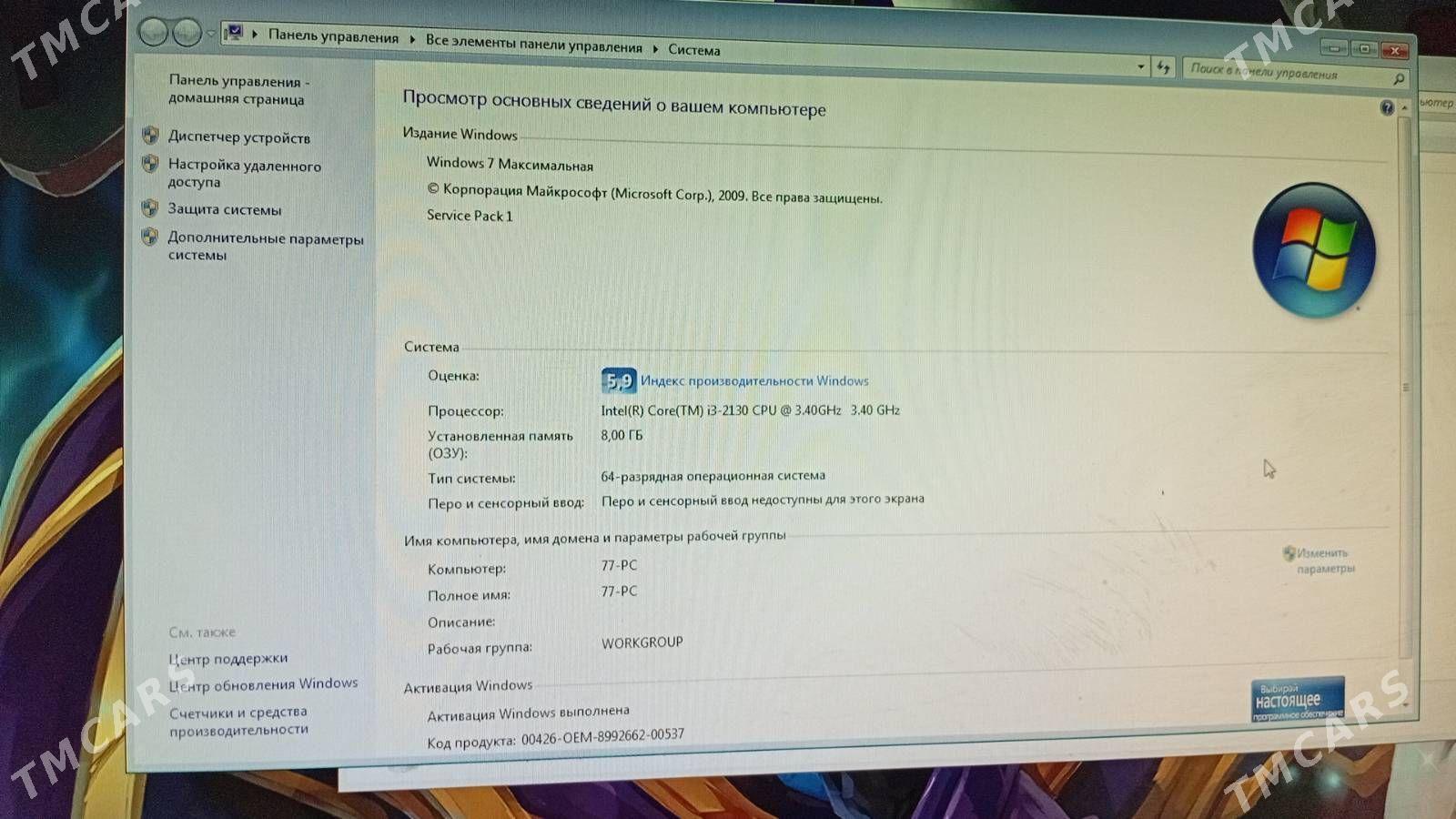Select 'Панель управления' breadcrumb segment
The width and height of the screenshot is (1456, 819).
click(333, 37)
